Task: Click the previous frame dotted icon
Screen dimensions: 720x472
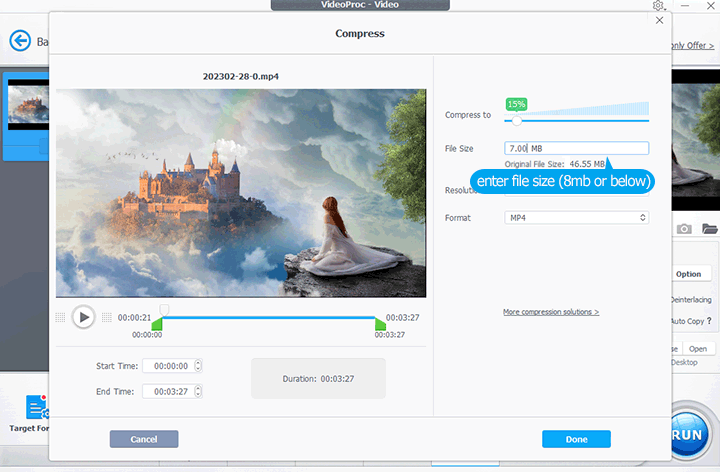Action: coord(60,317)
